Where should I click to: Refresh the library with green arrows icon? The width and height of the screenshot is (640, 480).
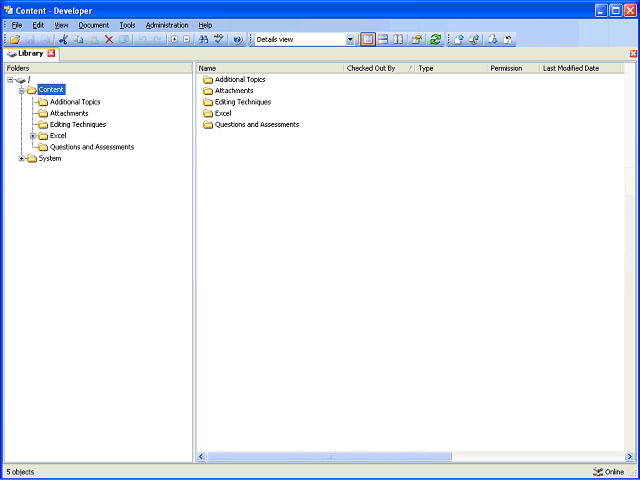coord(436,40)
